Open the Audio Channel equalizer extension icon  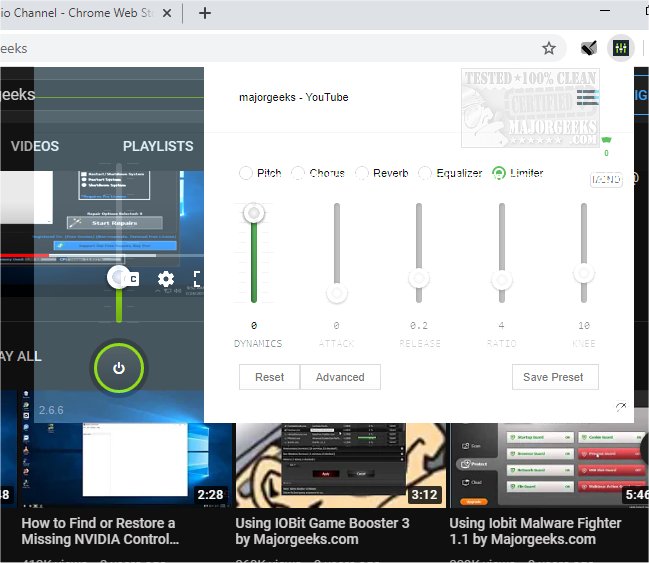tap(621, 48)
